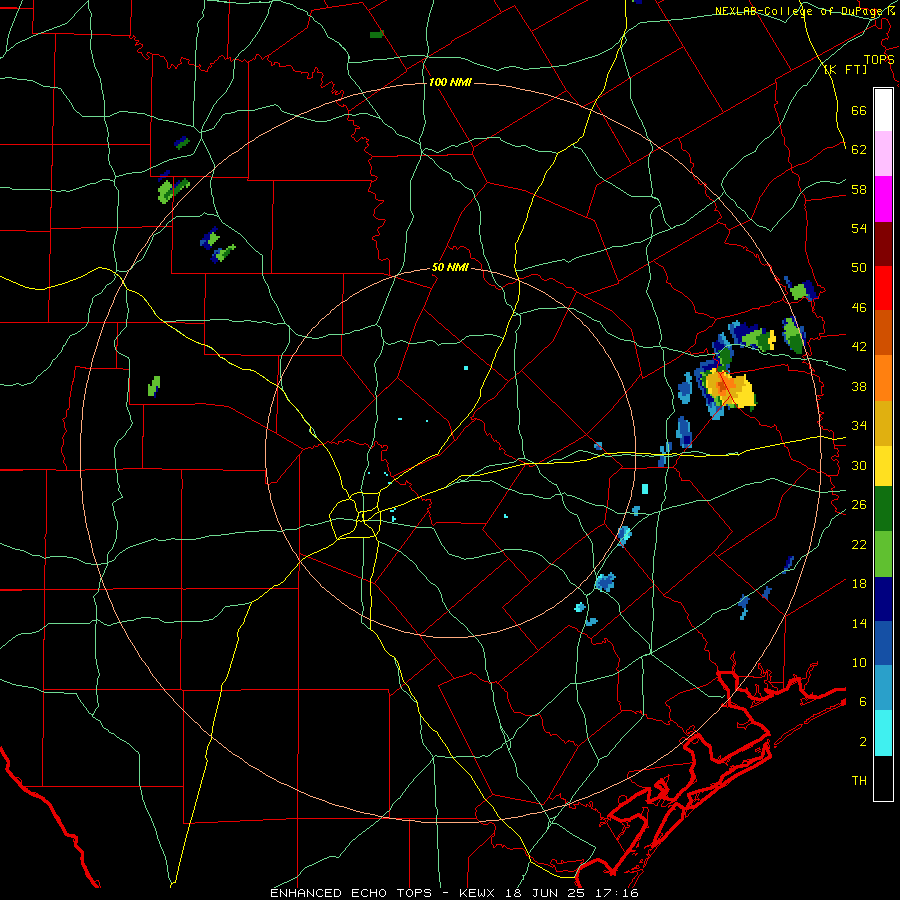Click the '58' legend value
The image size is (900, 900).
[x=859, y=189]
